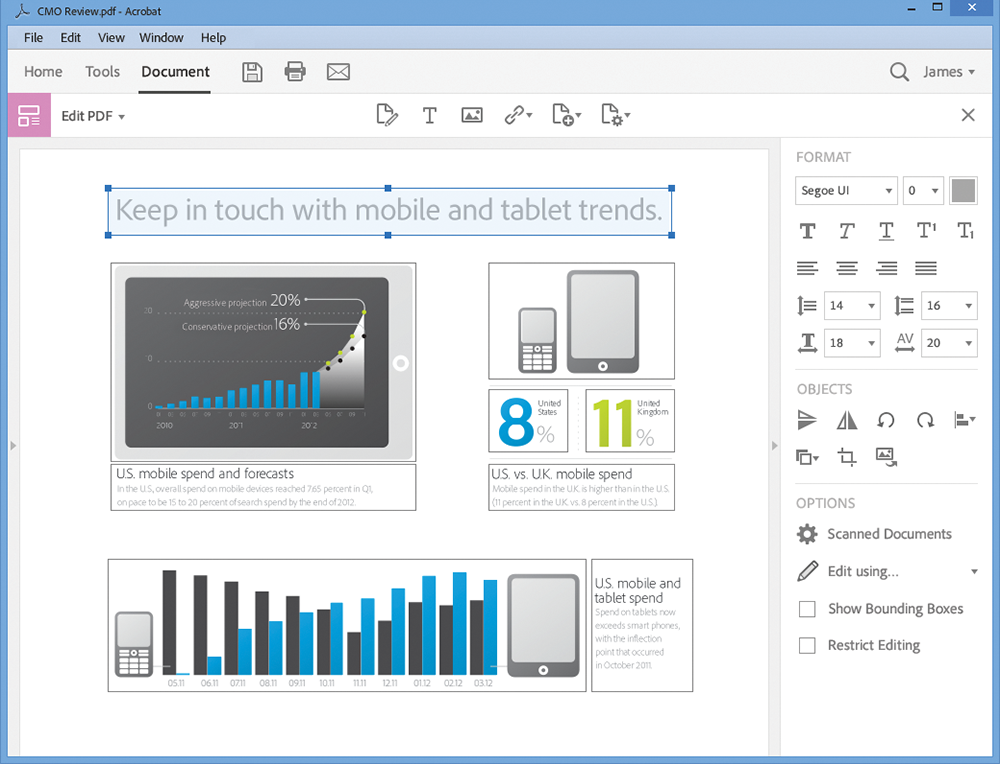Open the Segoe UI font dropdown

click(846, 191)
